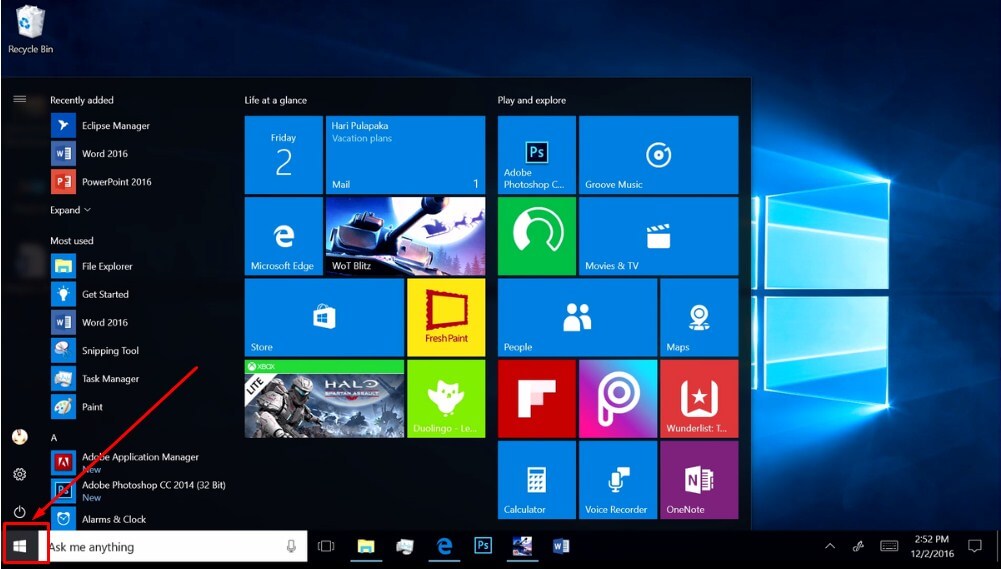Open Get Started app
This screenshot has height=569, width=1001.
pos(91,294)
